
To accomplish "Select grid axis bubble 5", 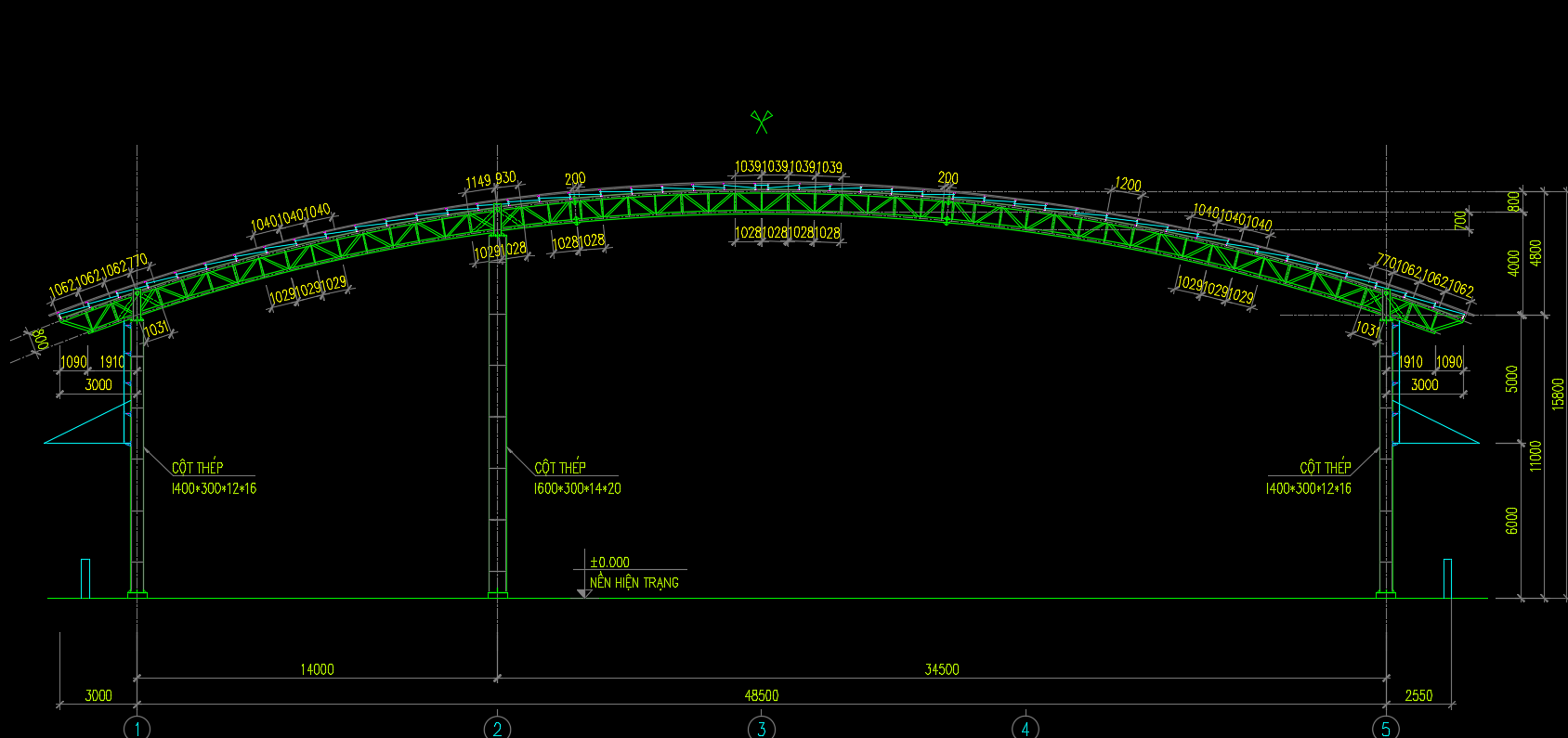I will pyautogui.click(x=1385, y=728).
